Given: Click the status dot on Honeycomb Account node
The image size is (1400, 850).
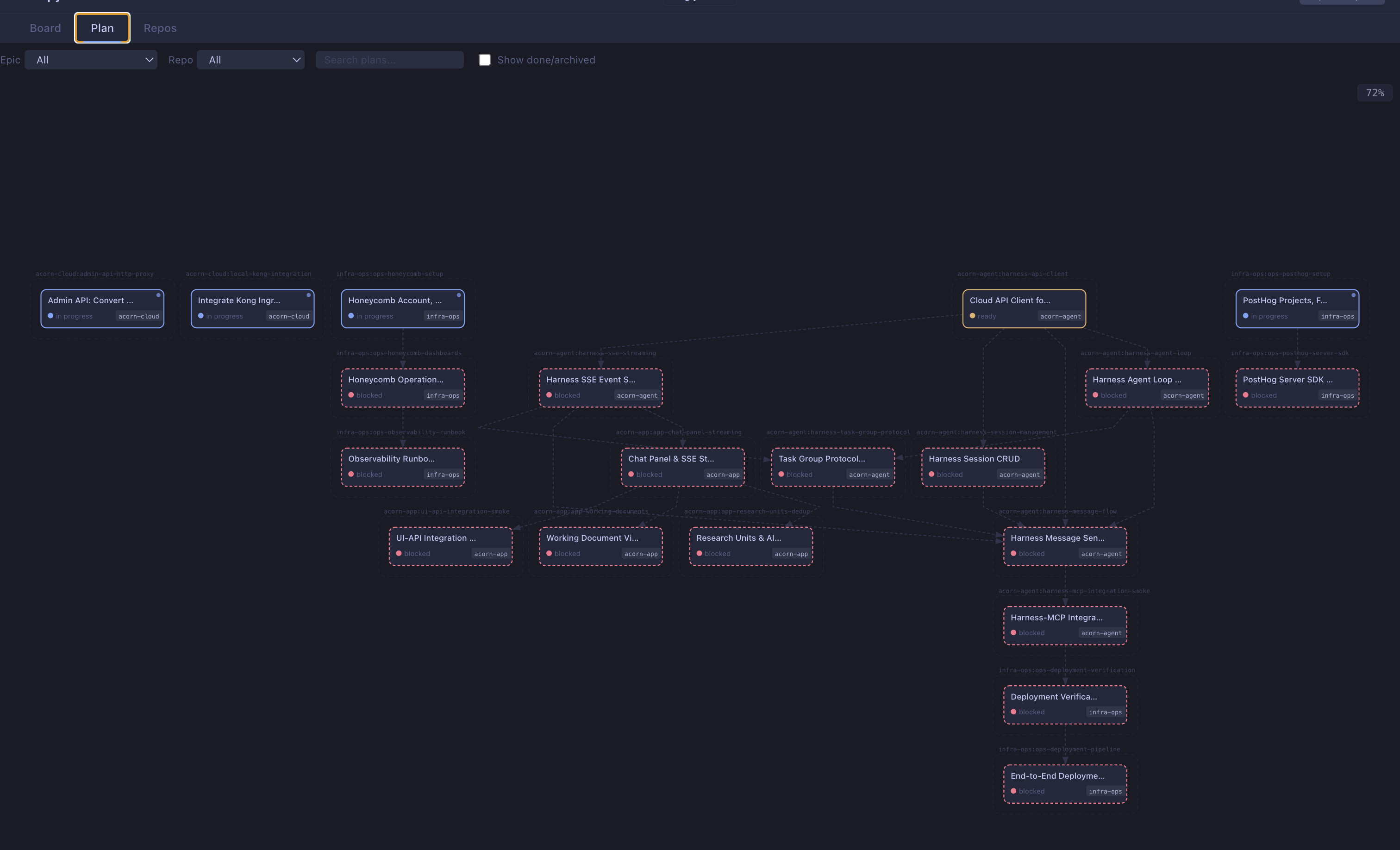Looking at the screenshot, I should point(351,316).
